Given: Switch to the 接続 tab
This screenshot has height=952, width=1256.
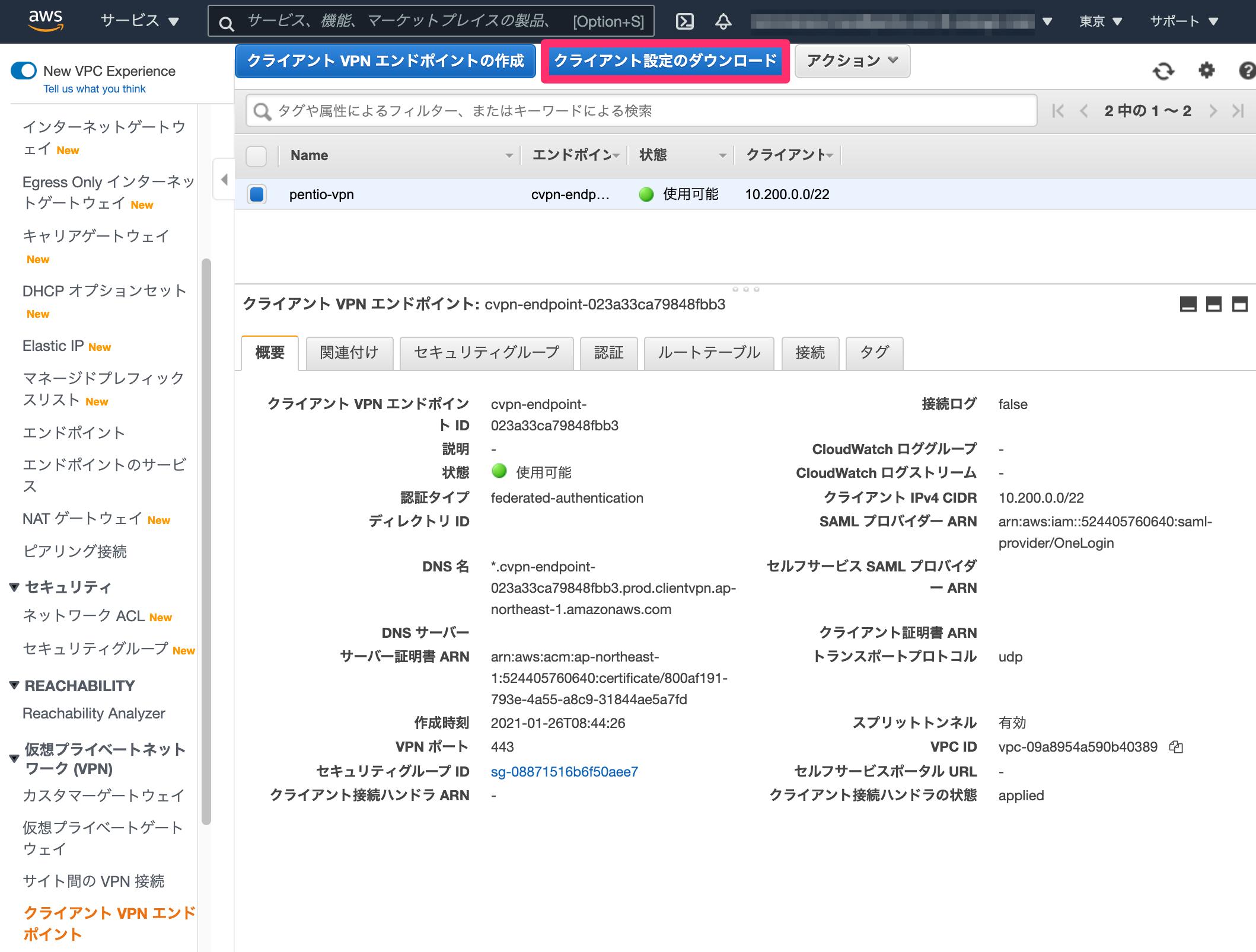Looking at the screenshot, I should pos(810,353).
